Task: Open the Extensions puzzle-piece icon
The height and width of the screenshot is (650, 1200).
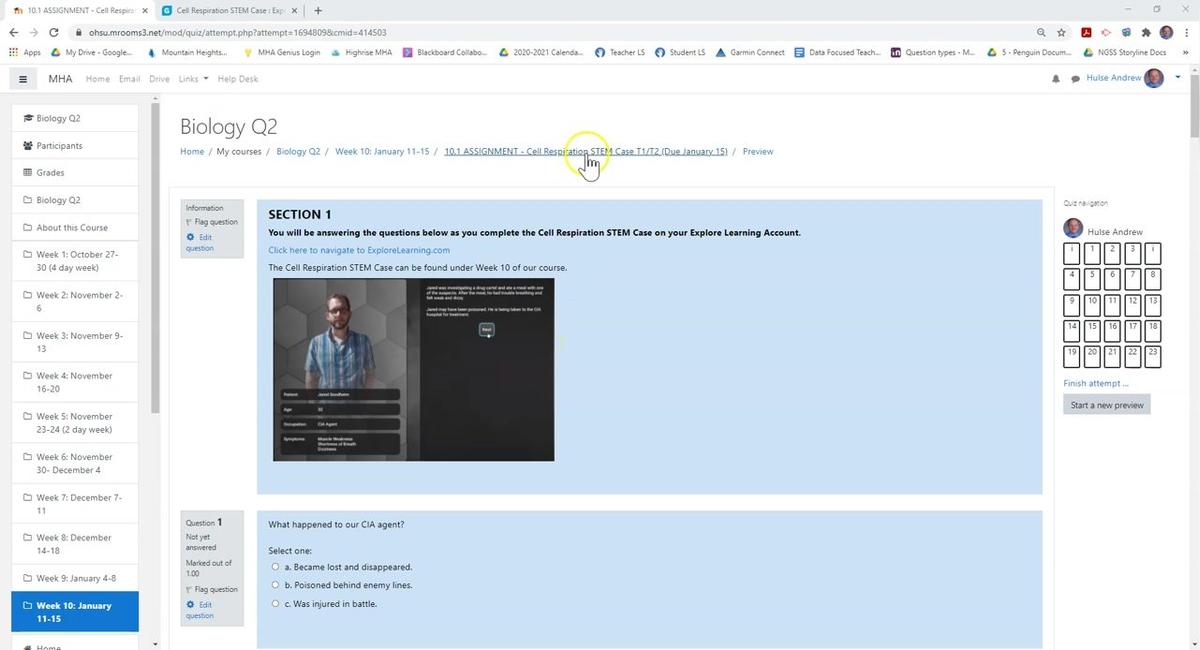Action: 1145,32
